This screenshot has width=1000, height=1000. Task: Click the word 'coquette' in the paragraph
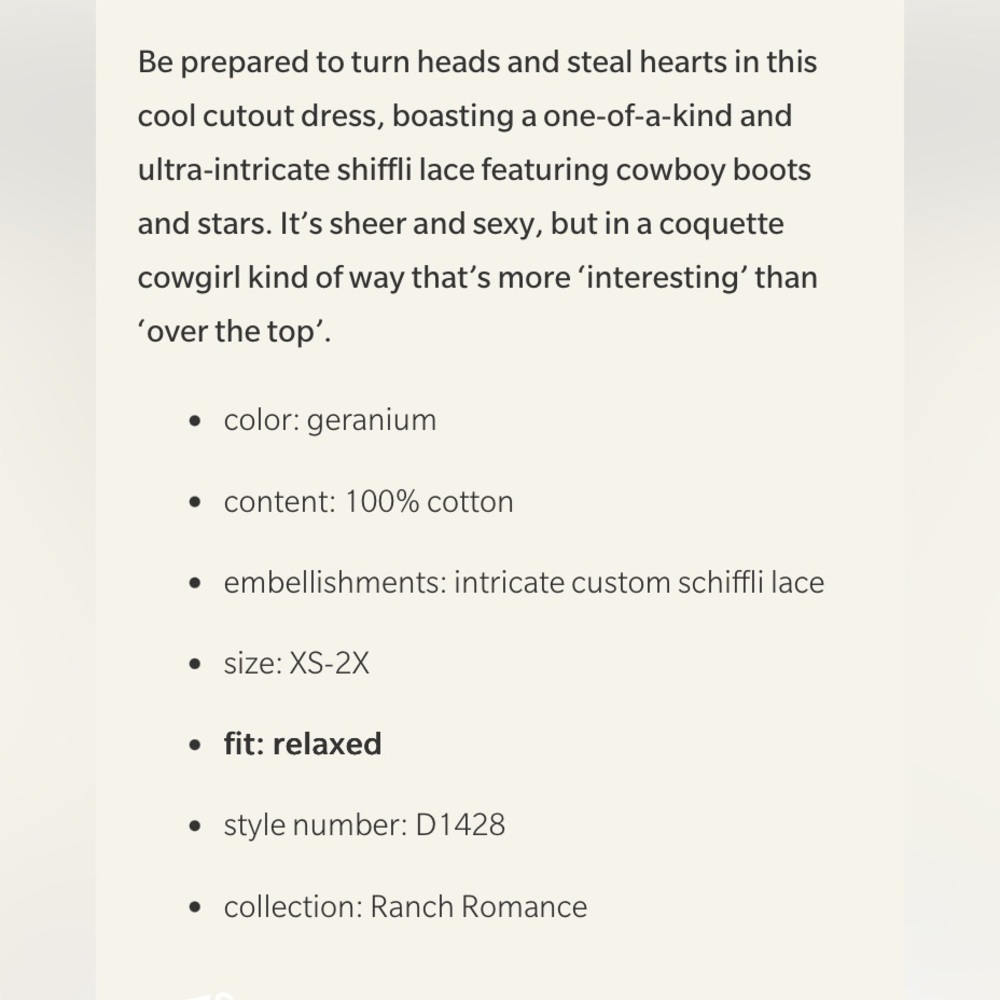[x=721, y=224]
